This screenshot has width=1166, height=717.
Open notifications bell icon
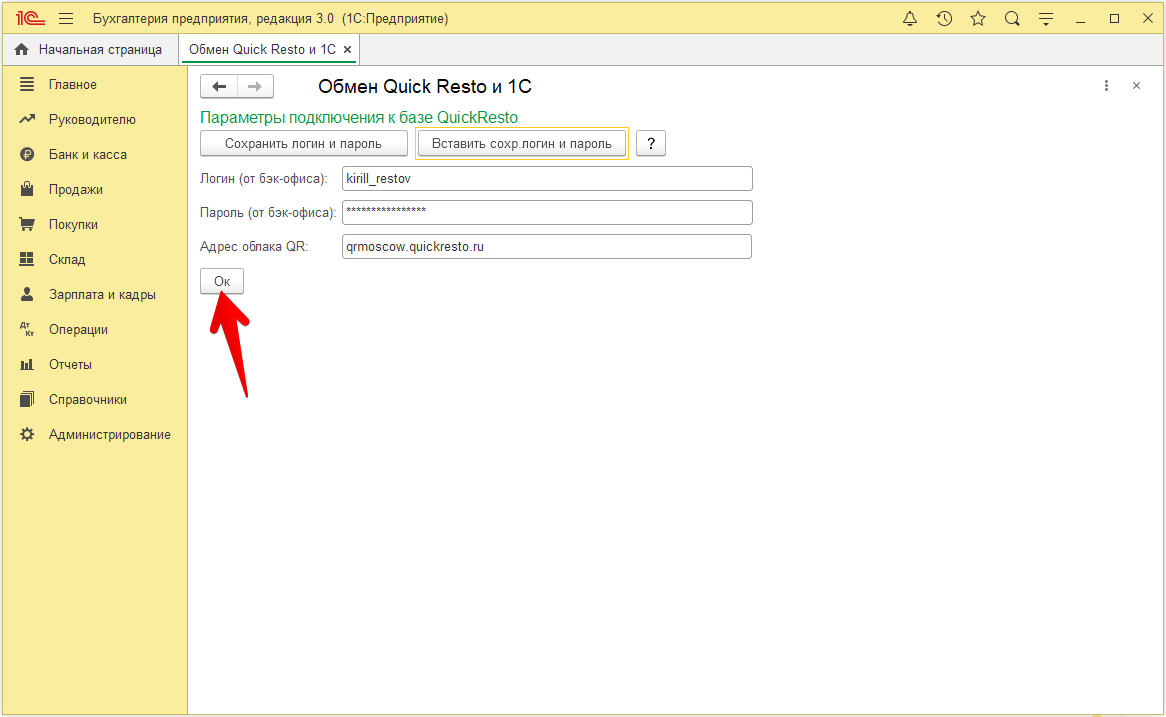tap(909, 19)
